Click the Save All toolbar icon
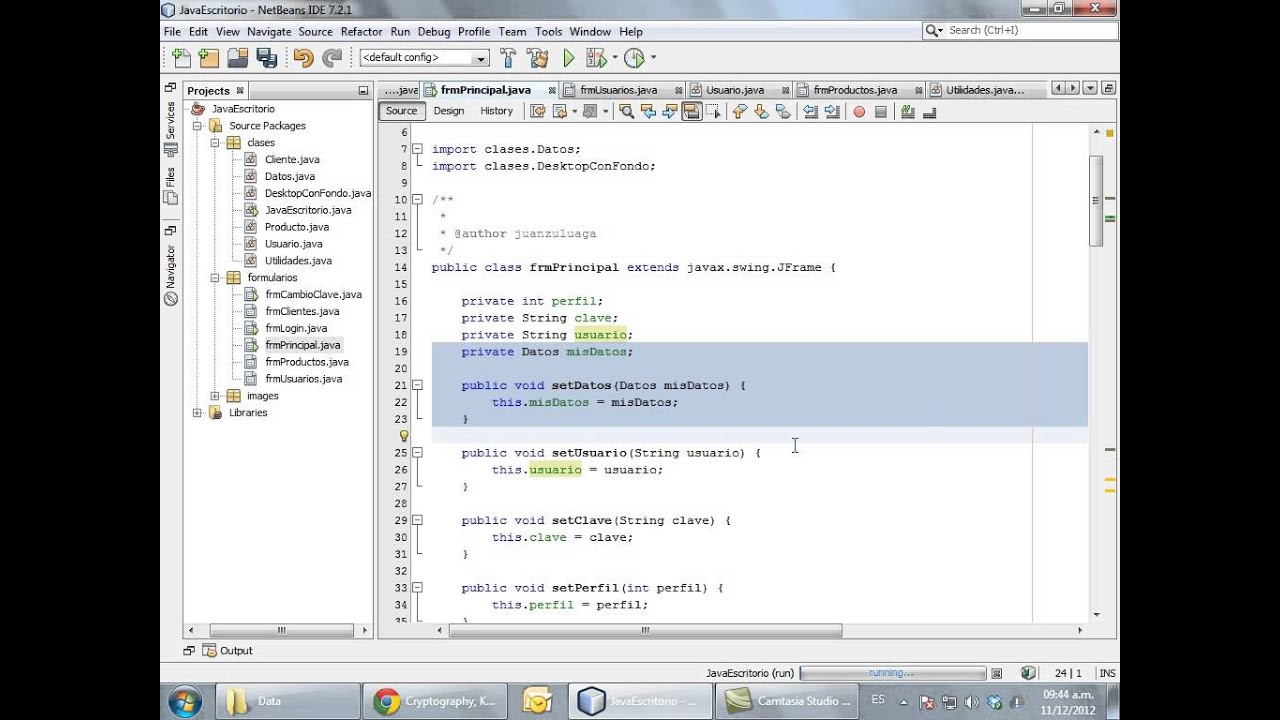The width and height of the screenshot is (1280, 720). click(265, 58)
